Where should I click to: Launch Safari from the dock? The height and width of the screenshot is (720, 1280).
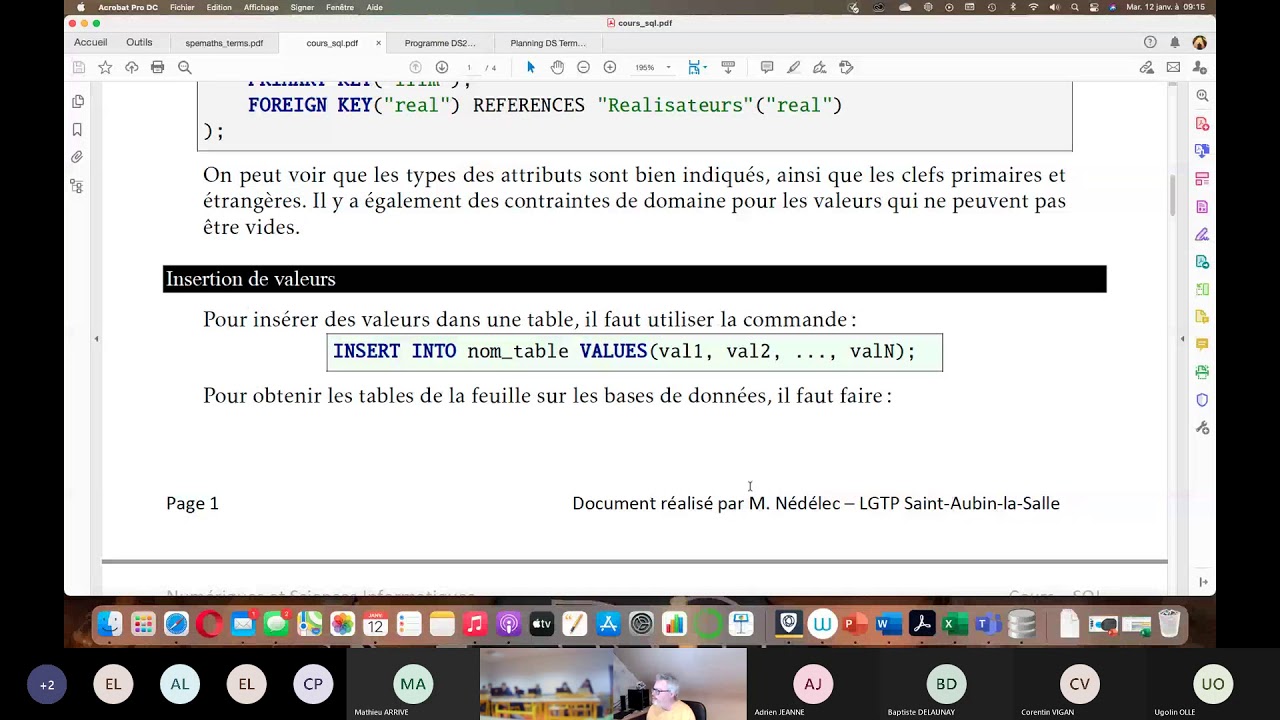pyautogui.click(x=176, y=625)
